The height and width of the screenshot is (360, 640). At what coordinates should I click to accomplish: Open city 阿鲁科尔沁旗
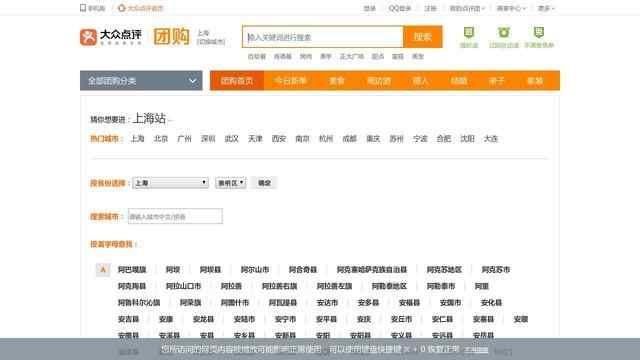pos(139,302)
